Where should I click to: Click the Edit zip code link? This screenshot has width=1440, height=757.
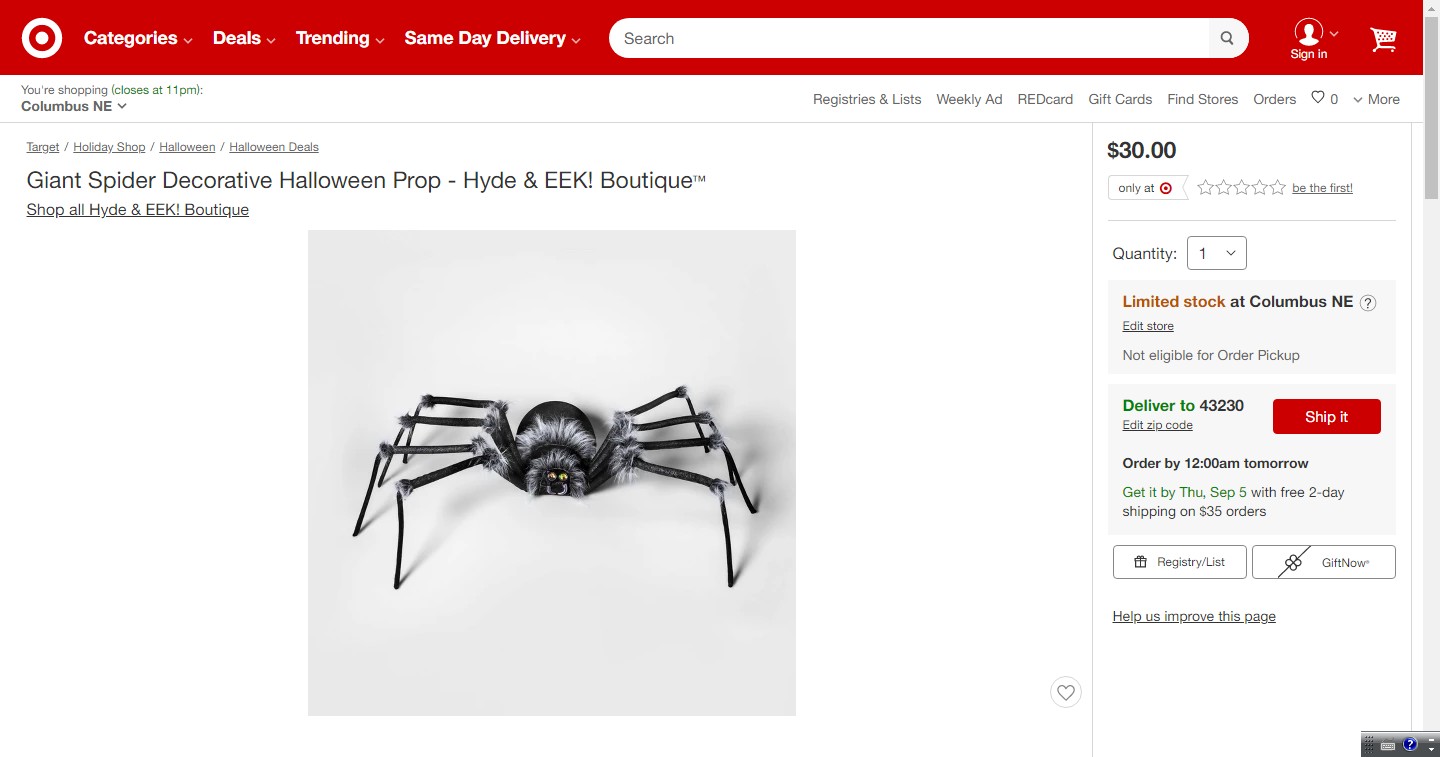pyautogui.click(x=1157, y=425)
